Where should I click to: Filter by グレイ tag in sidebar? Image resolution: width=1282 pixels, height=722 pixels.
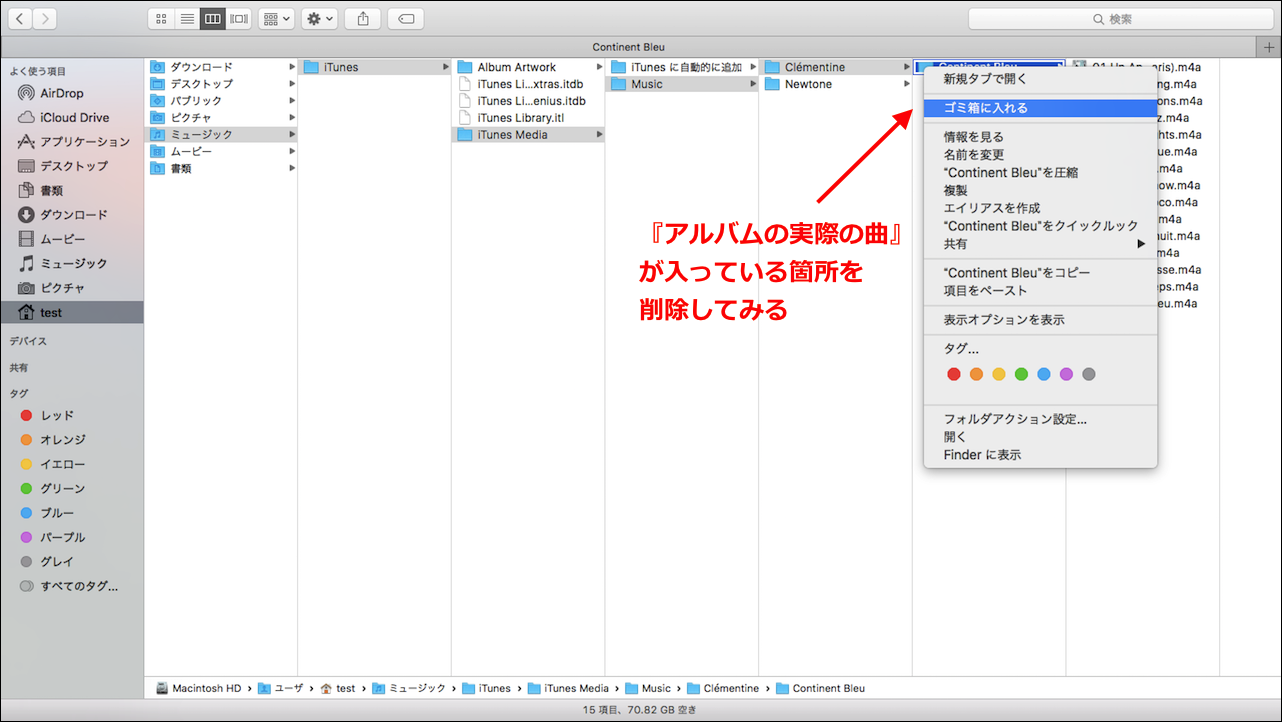click(71, 562)
